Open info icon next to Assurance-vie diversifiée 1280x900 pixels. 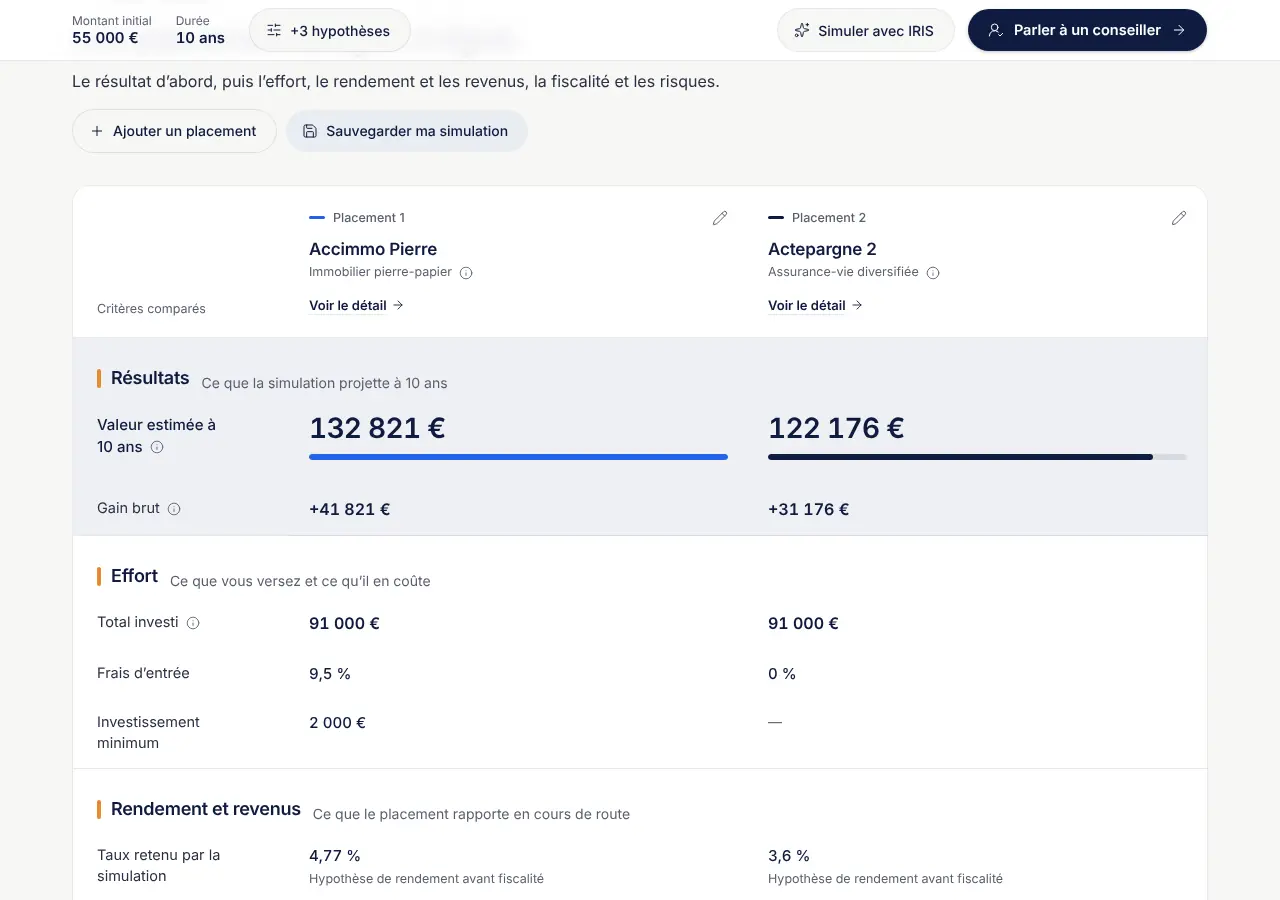pos(933,273)
